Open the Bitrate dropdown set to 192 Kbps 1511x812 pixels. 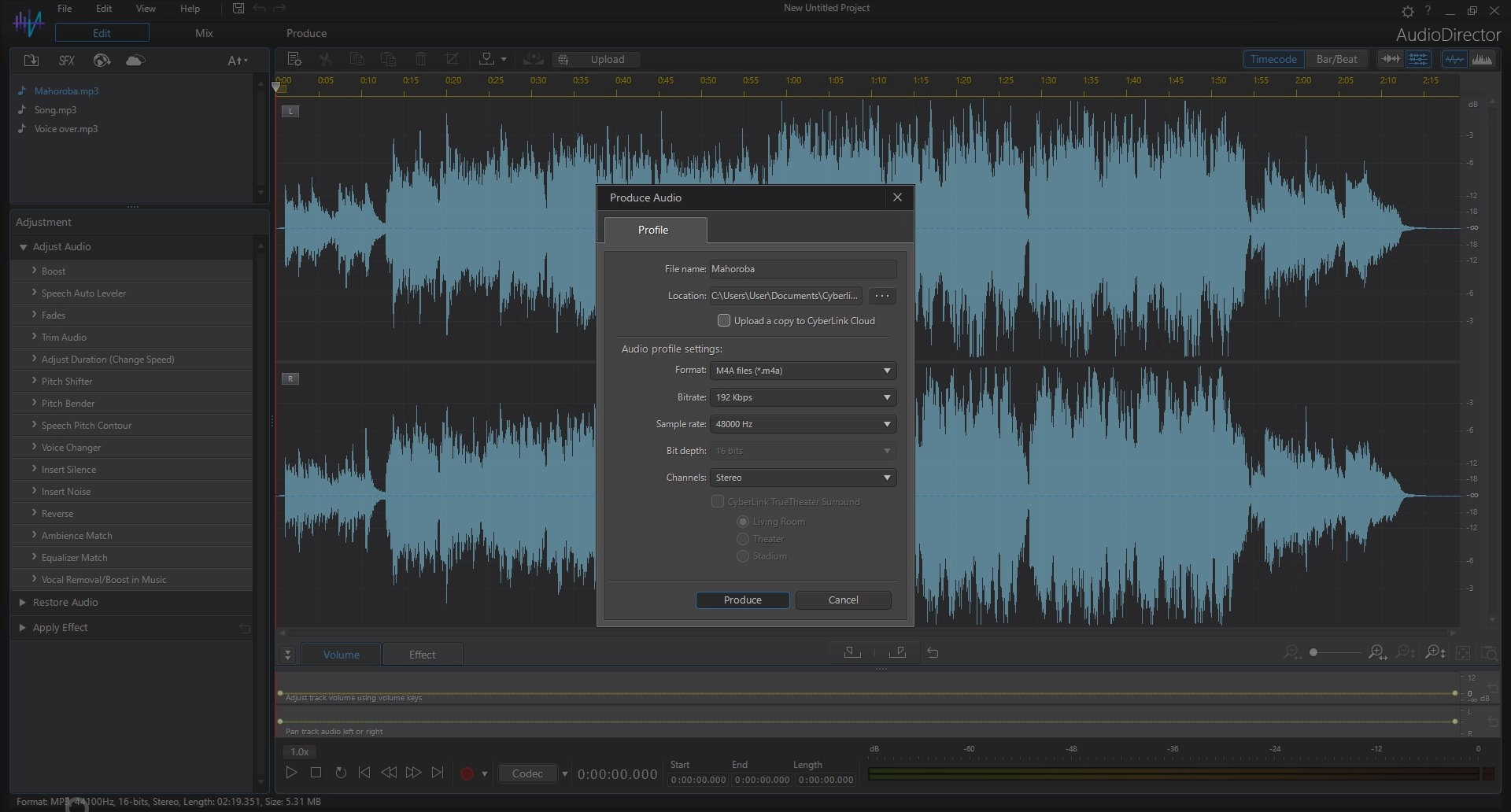pyautogui.click(x=803, y=397)
